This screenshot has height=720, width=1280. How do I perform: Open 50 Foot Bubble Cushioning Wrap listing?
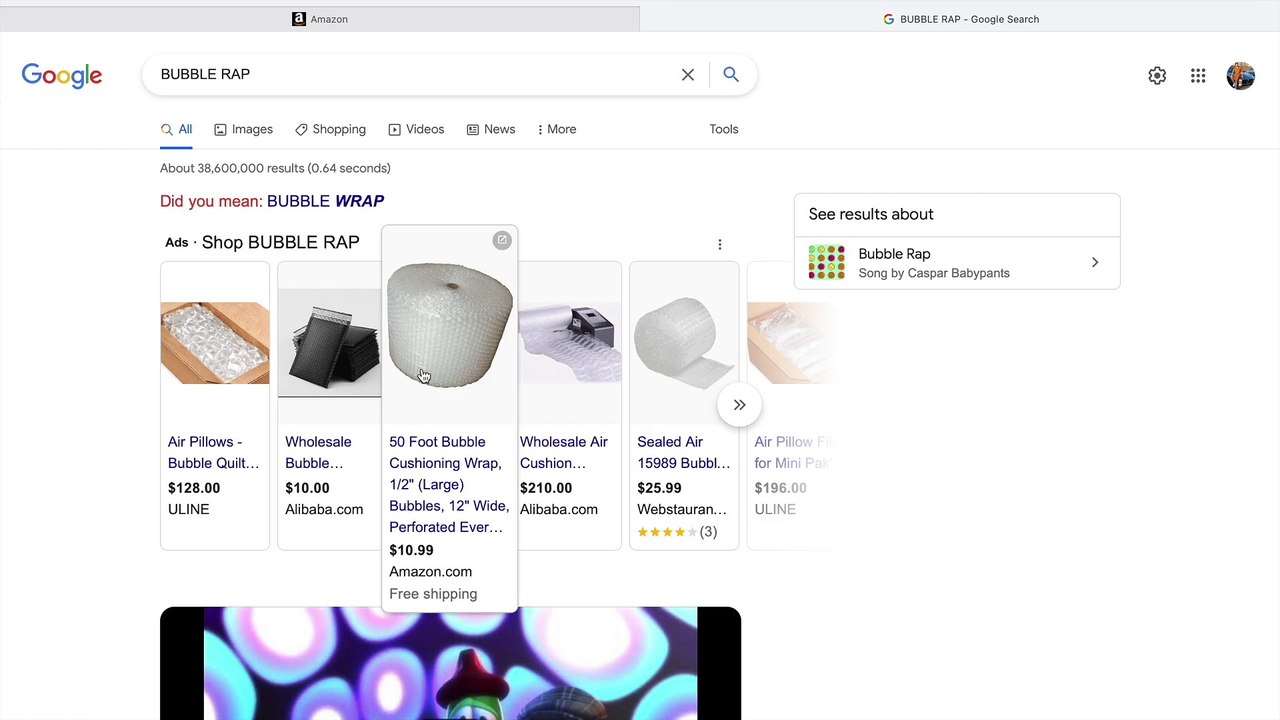pyautogui.click(x=449, y=484)
